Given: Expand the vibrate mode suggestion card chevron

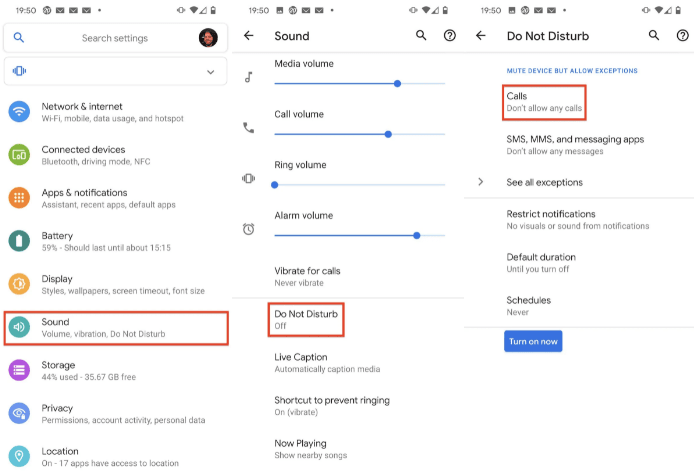Looking at the screenshot, I should pos(211,72).
